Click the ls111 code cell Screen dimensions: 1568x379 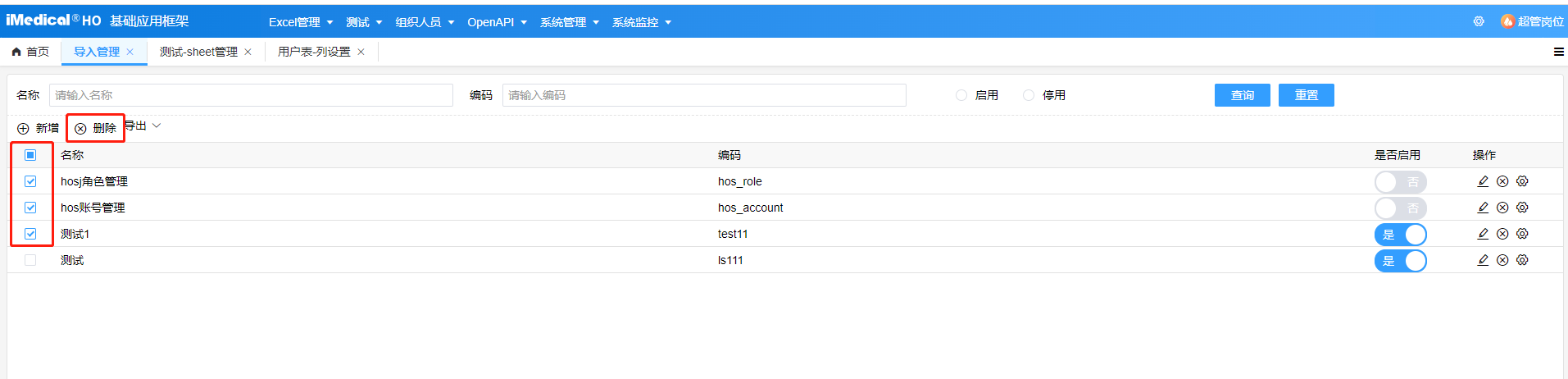[x=730, y=260]
